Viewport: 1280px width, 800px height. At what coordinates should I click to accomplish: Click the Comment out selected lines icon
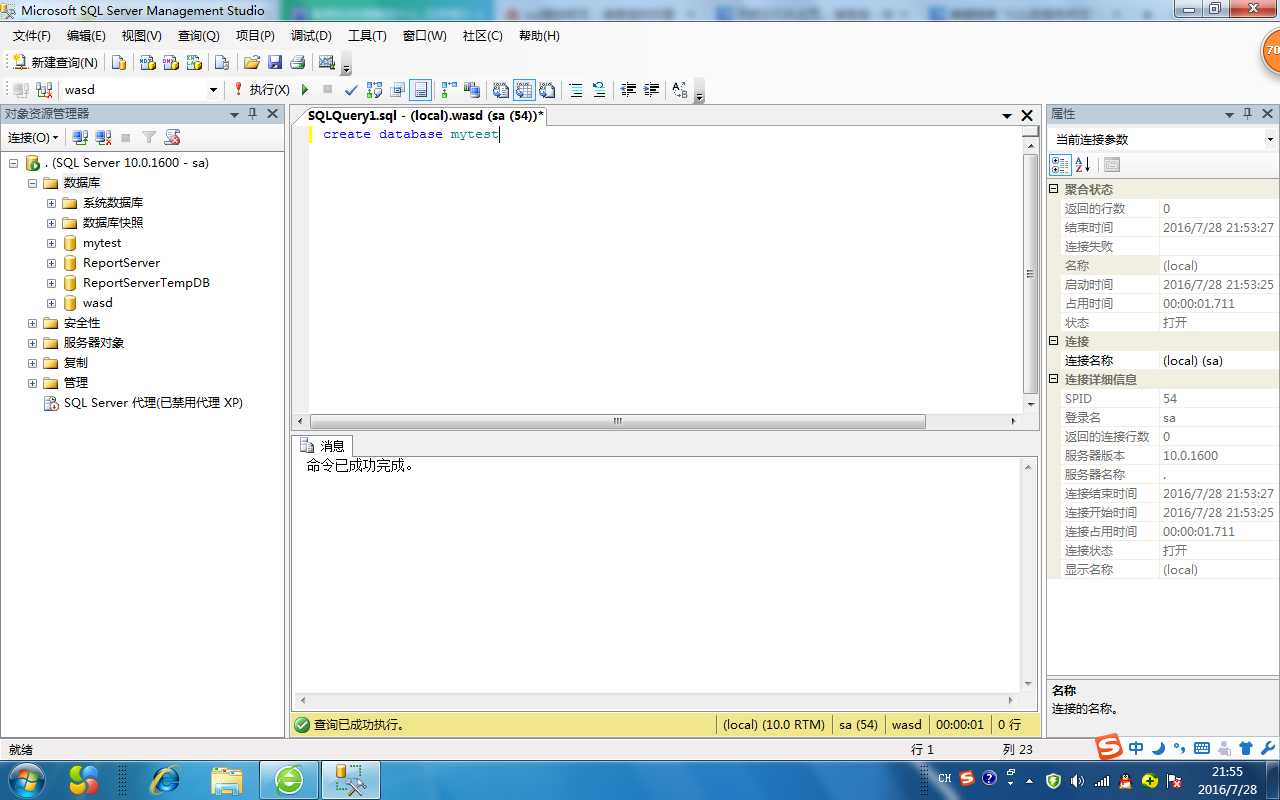pos(576,90)
